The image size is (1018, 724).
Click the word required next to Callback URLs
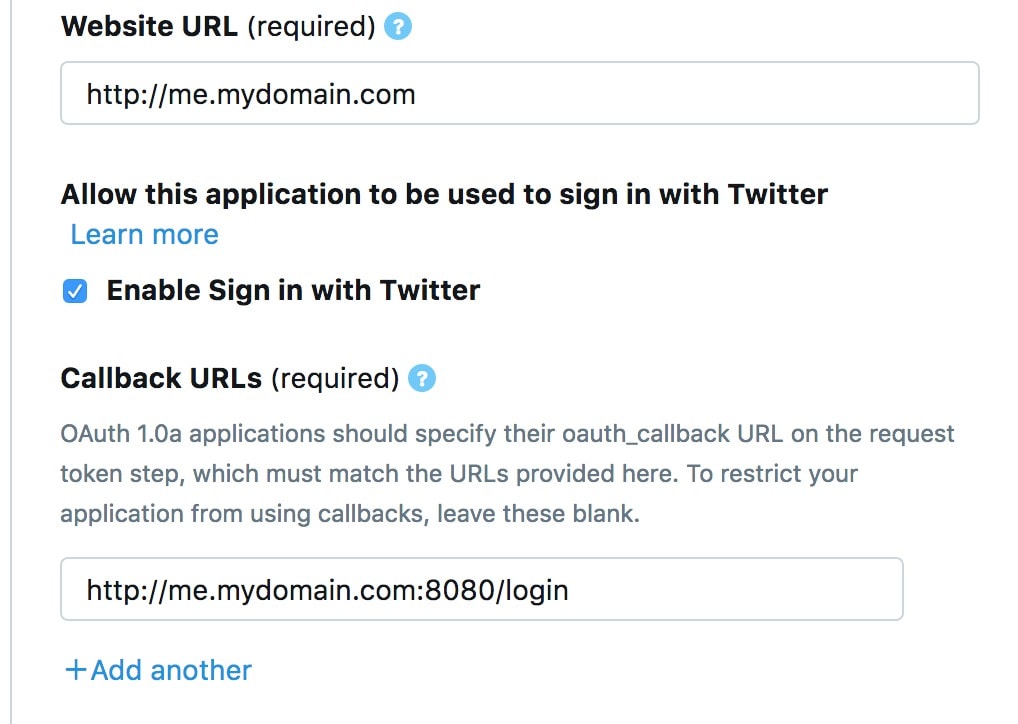(x=335, y=378)
